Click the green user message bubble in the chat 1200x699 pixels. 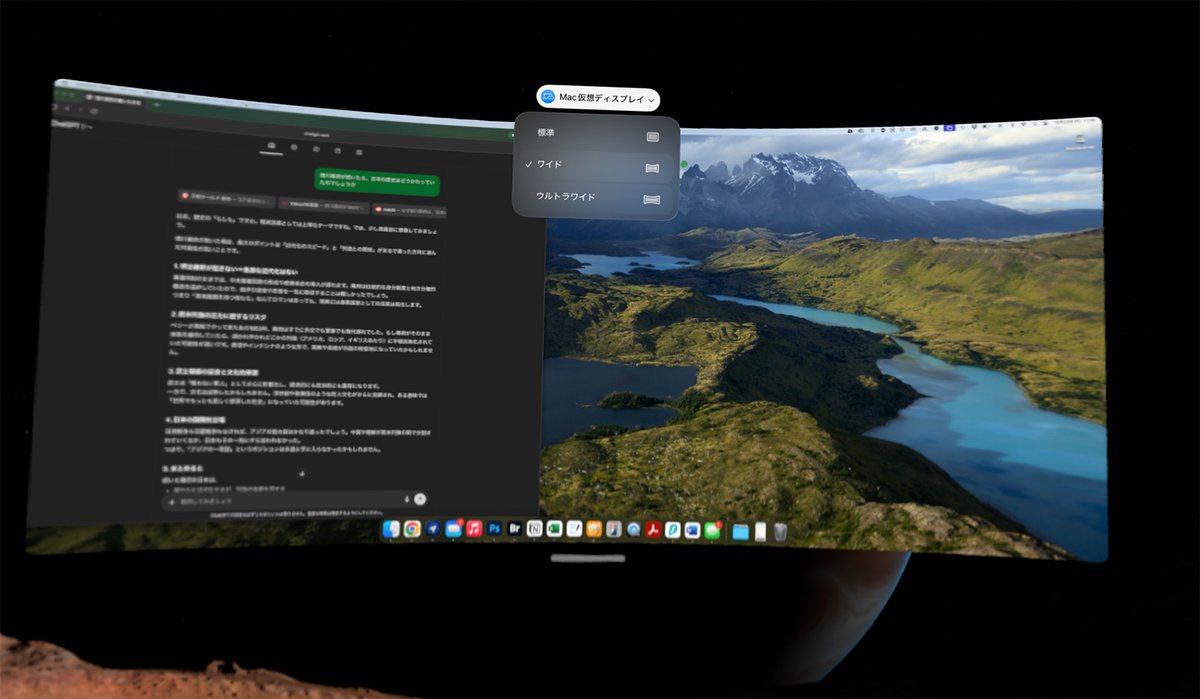tap(376, 181)
